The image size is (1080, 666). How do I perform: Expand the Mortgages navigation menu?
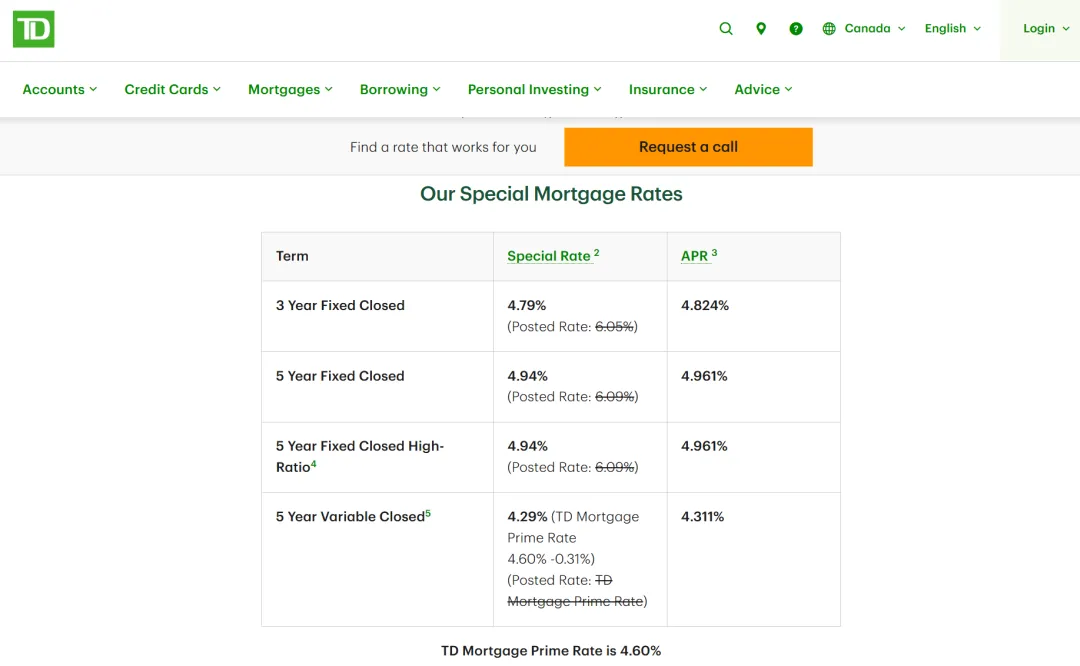pos(290,89)
